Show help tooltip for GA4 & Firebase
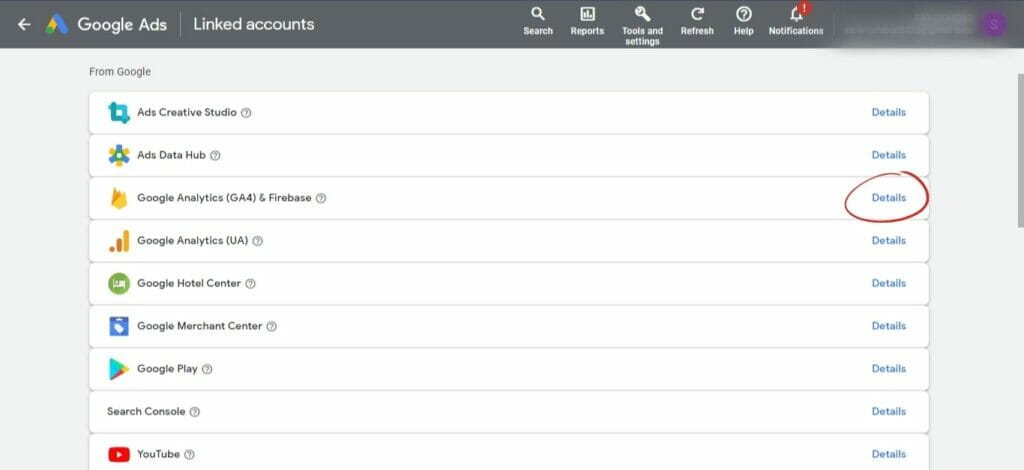Image resolution: width=1024 pixels, height=470 pixels. click(321, 198)
